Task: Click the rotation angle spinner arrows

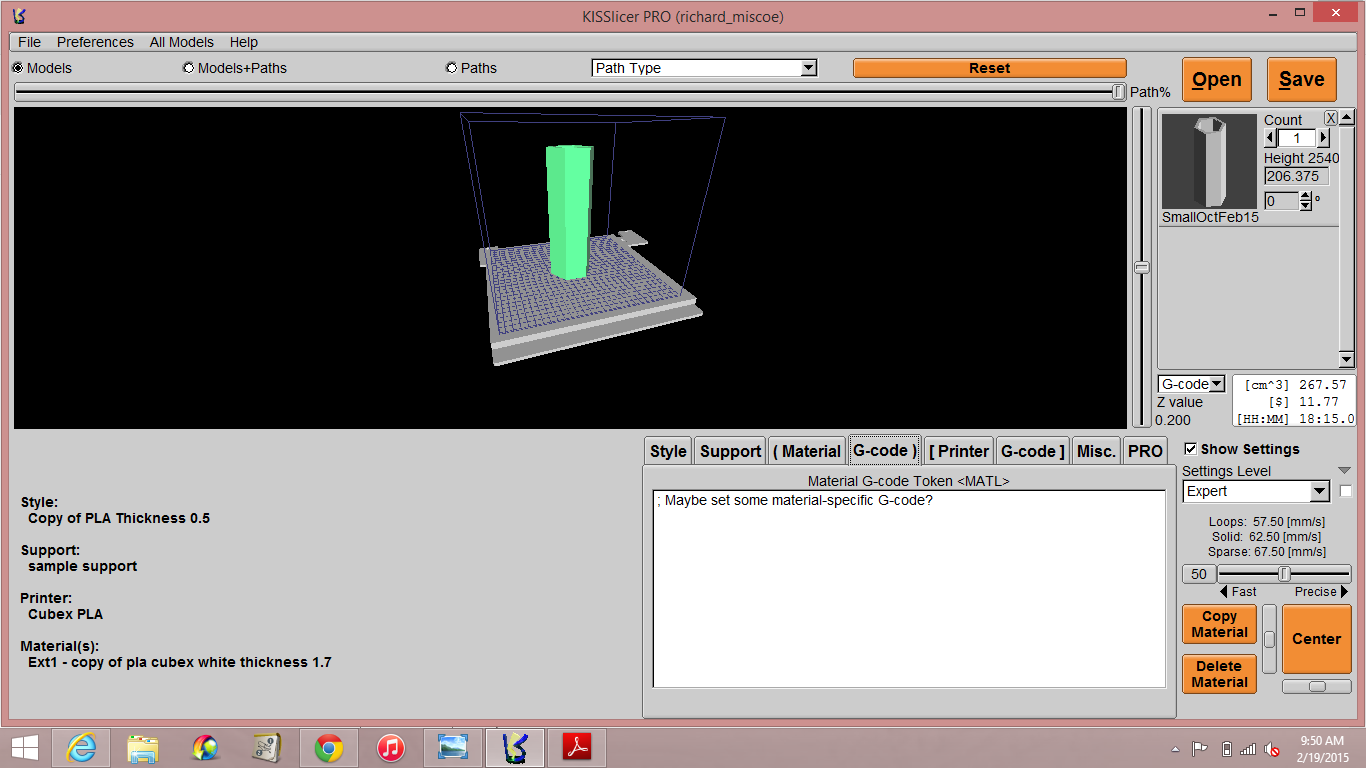Action: click(x=1305, y=201)
